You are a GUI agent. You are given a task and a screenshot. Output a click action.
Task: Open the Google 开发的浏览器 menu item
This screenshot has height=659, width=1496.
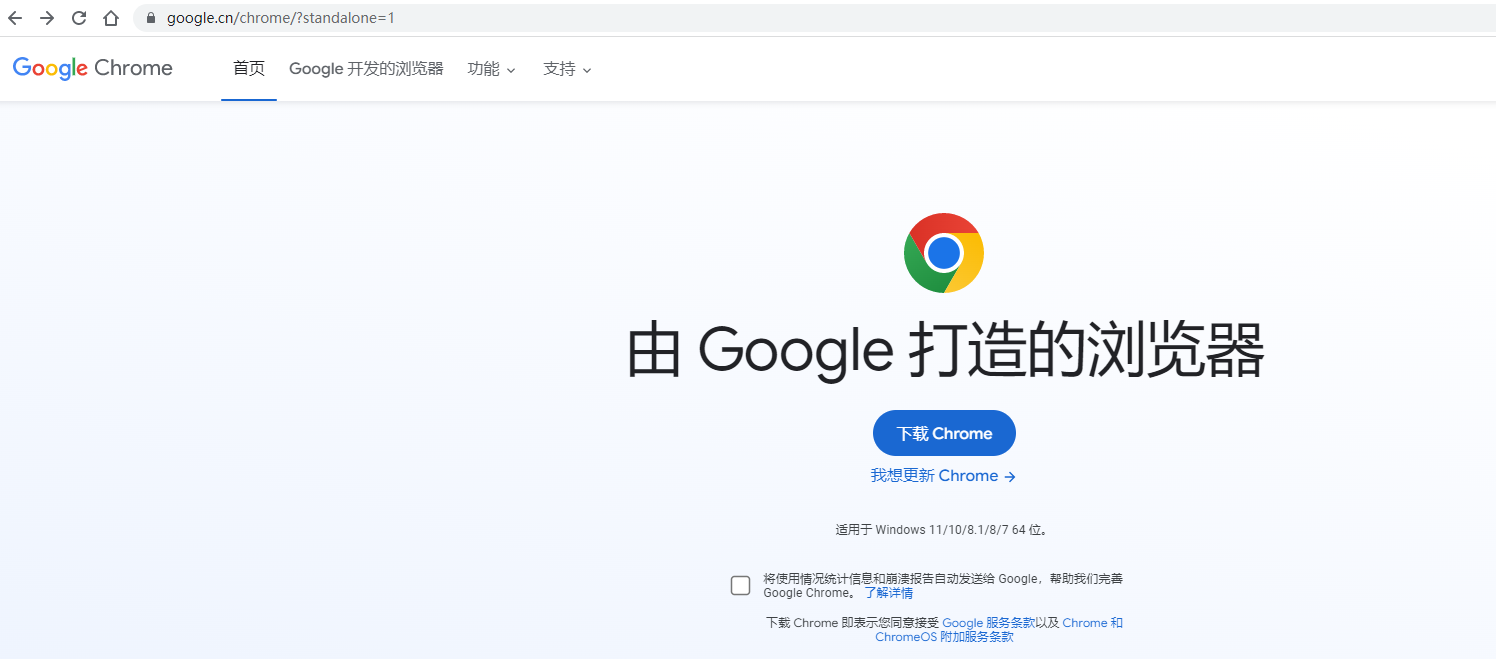365,68
